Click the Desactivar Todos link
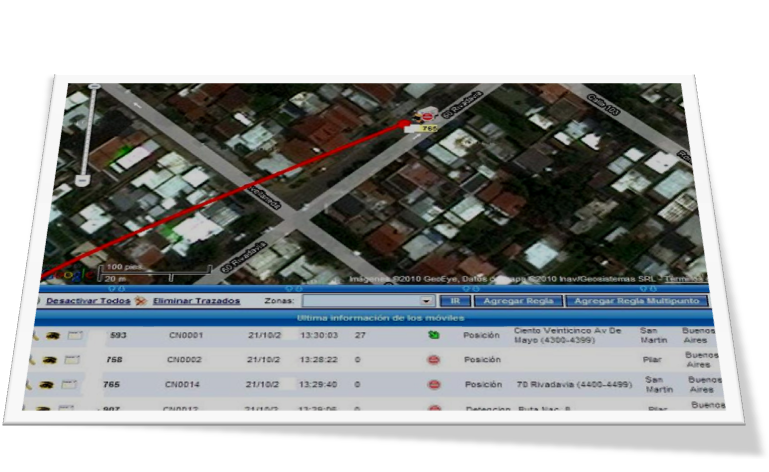769x472 pixels. [x=88, y=301]
